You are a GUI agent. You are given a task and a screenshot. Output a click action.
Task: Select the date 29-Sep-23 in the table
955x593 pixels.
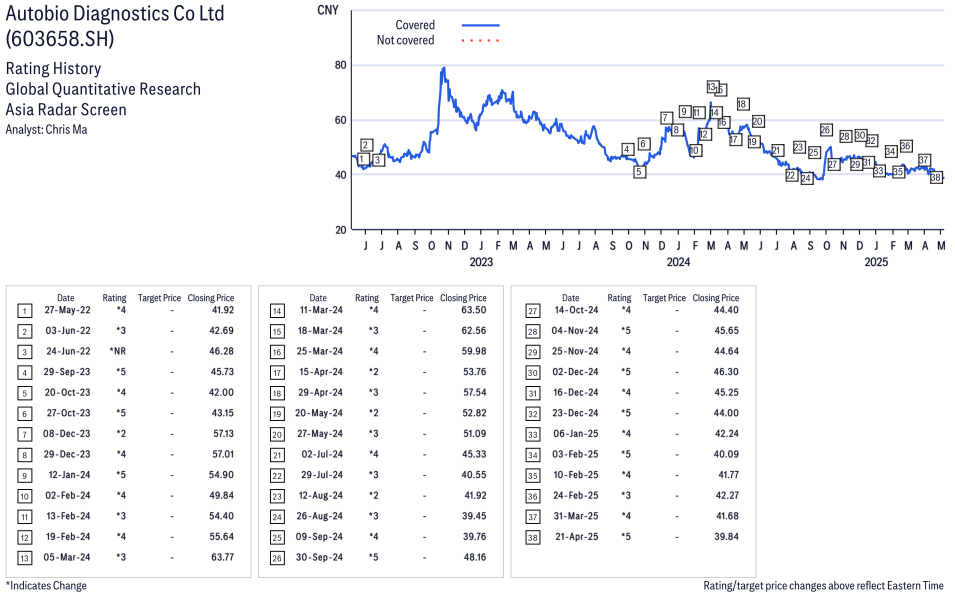[66, 372]
